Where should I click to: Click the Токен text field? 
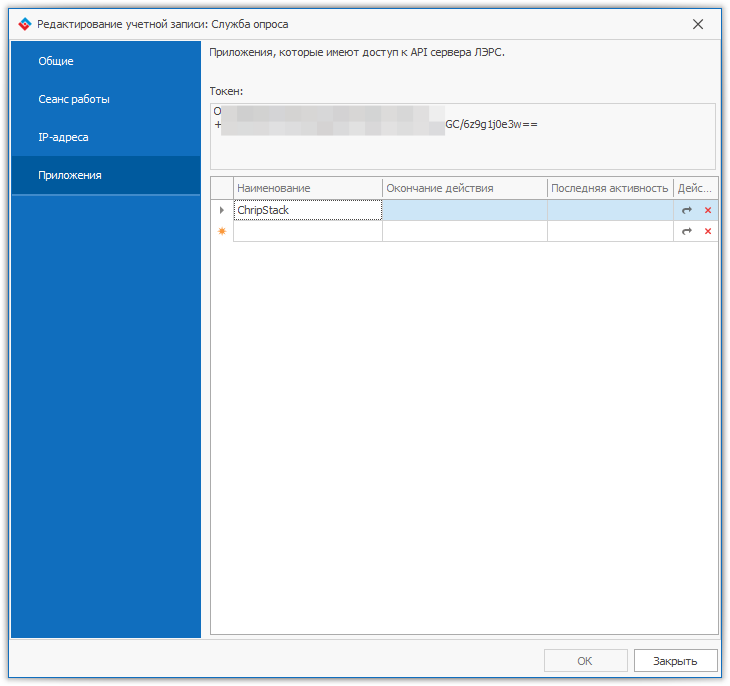[x=462, y=136]
